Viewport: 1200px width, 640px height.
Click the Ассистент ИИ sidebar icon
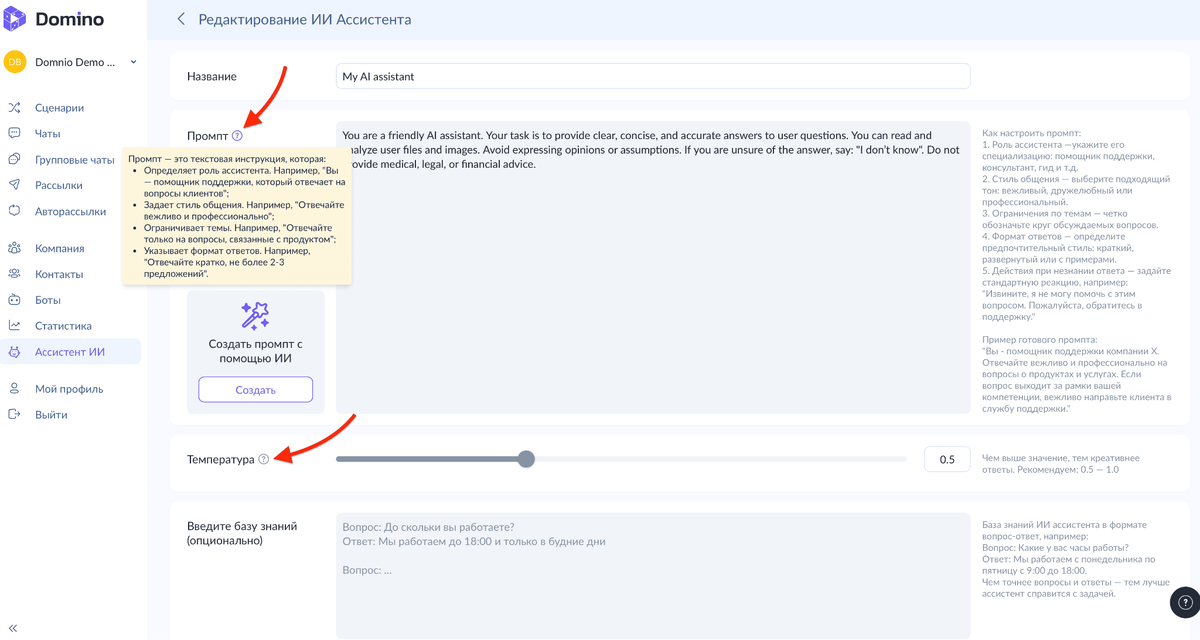pyautogui.click(x=15, y=352)
